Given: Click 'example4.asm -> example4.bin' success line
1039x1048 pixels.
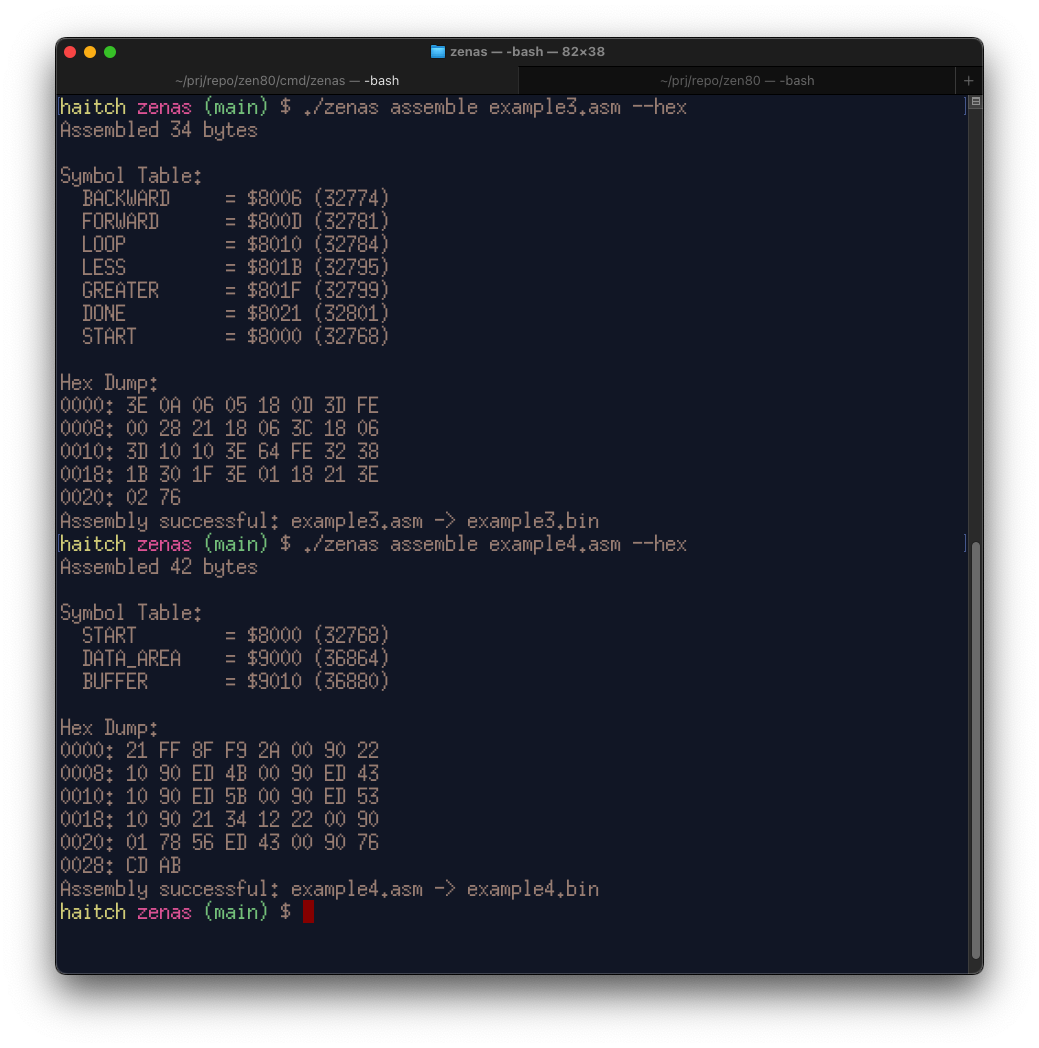Looking at the screenshot, I should 329,889.
